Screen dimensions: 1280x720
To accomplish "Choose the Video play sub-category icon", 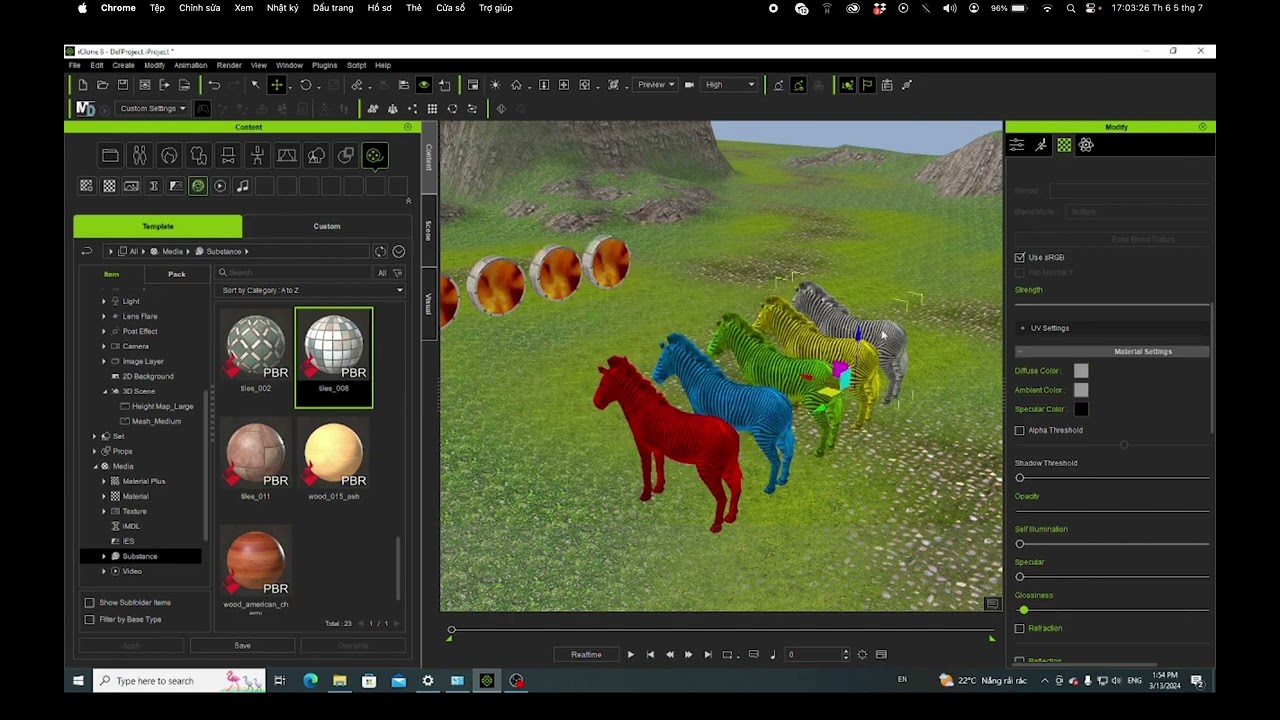I will [220, 186].
